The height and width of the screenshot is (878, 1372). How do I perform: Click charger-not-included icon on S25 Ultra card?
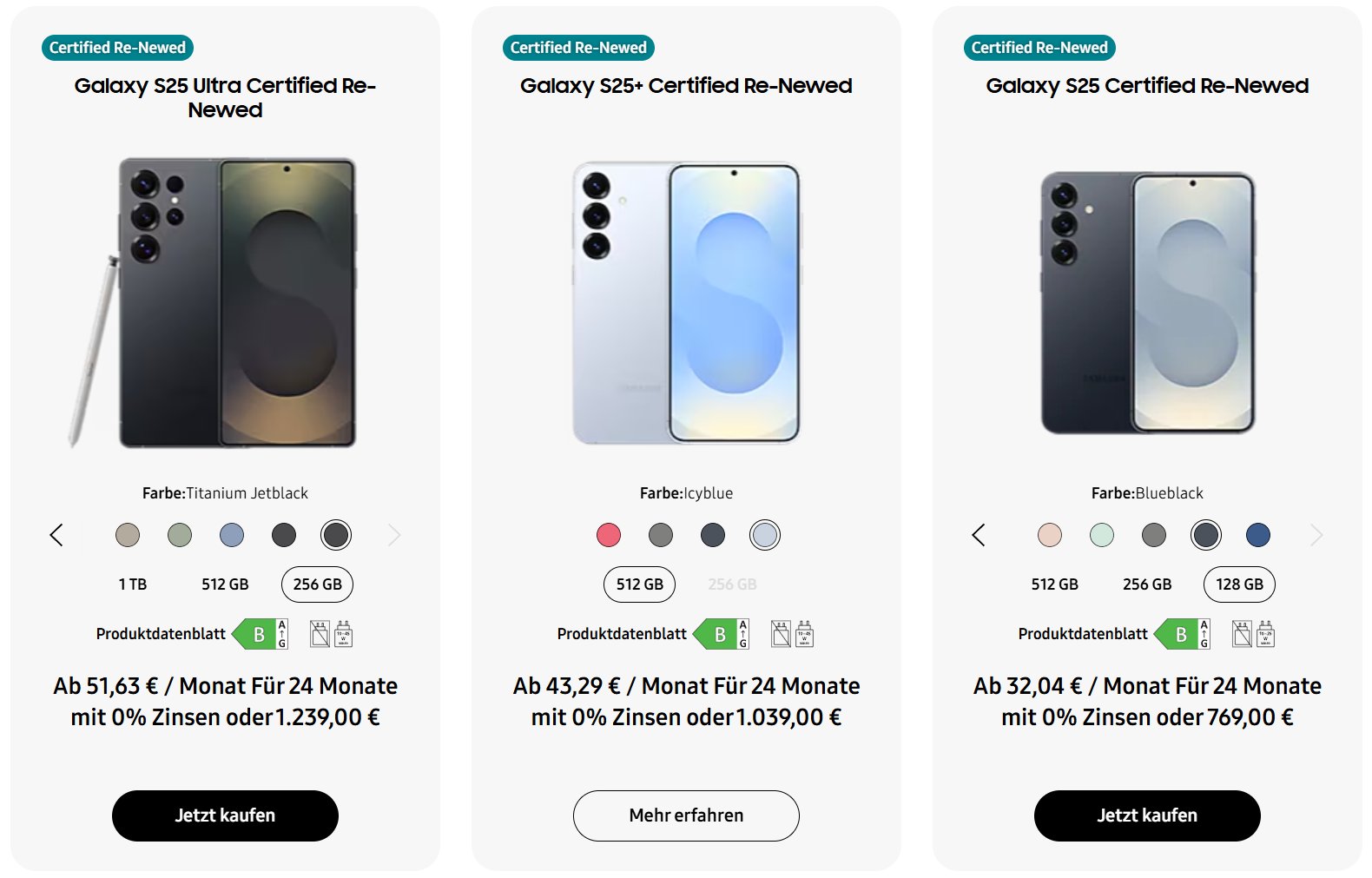coord(320,634)
